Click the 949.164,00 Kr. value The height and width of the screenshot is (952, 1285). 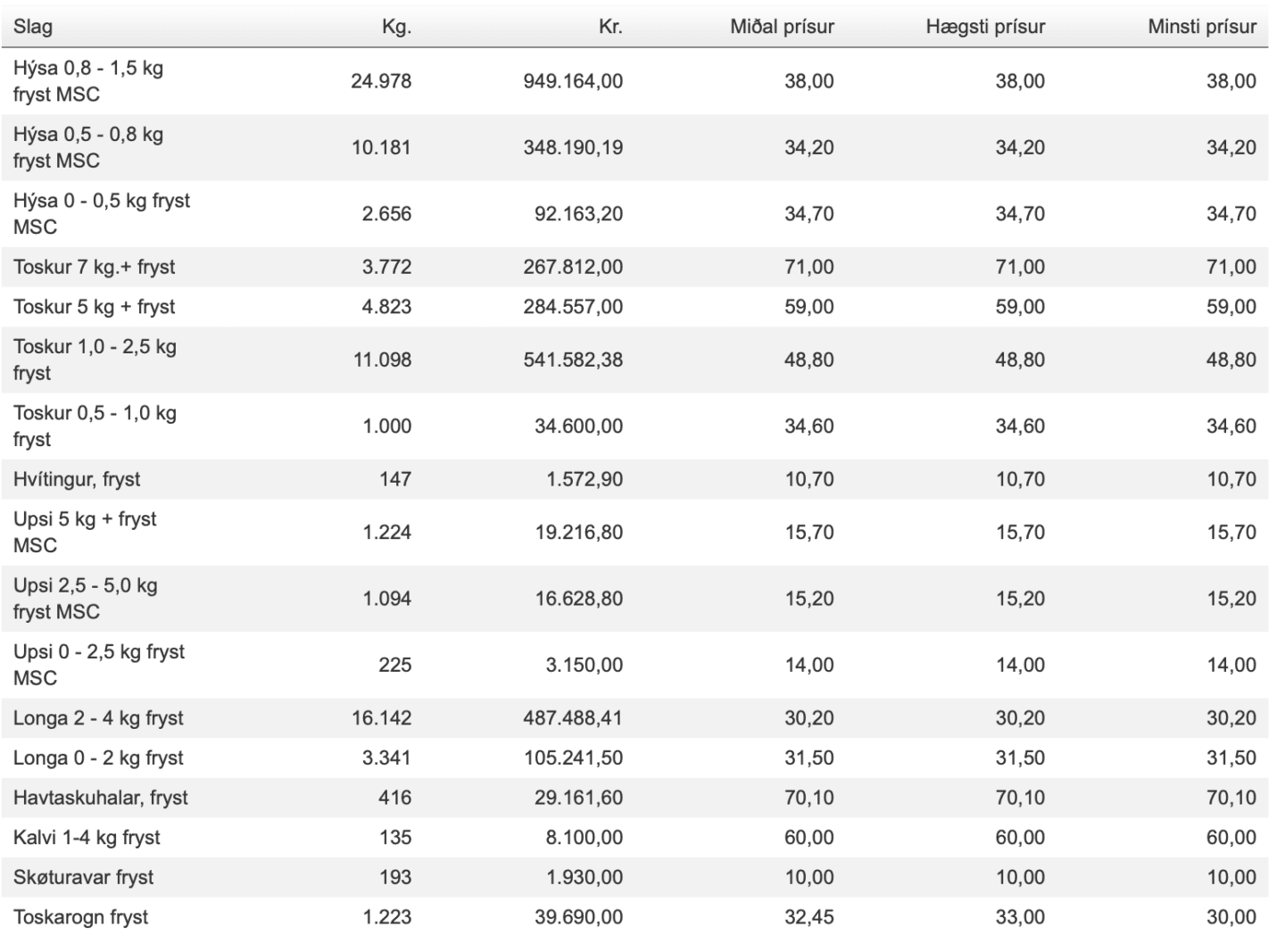pos(573,81)
